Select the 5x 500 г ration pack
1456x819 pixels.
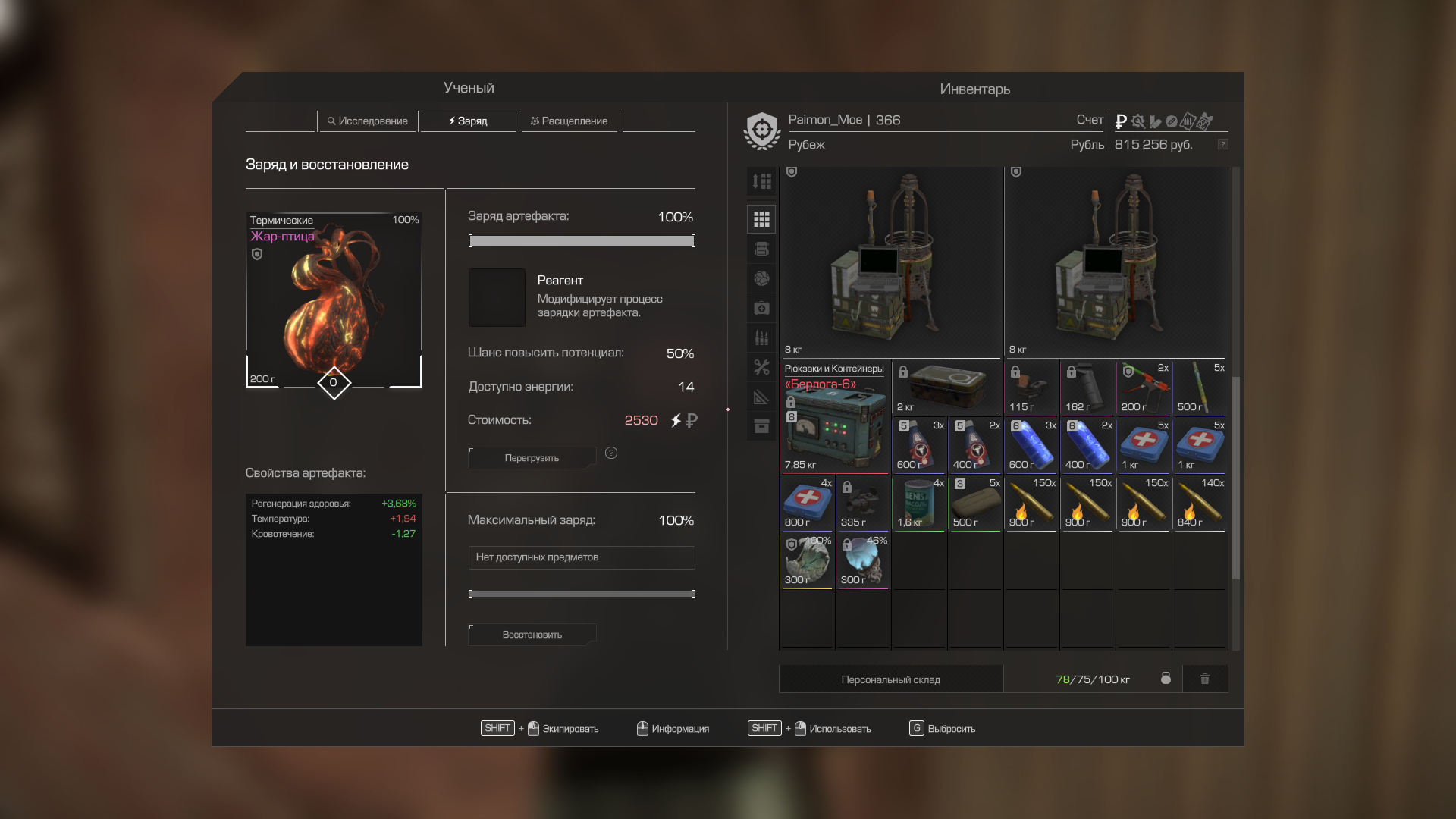click(x=975, y=503)
